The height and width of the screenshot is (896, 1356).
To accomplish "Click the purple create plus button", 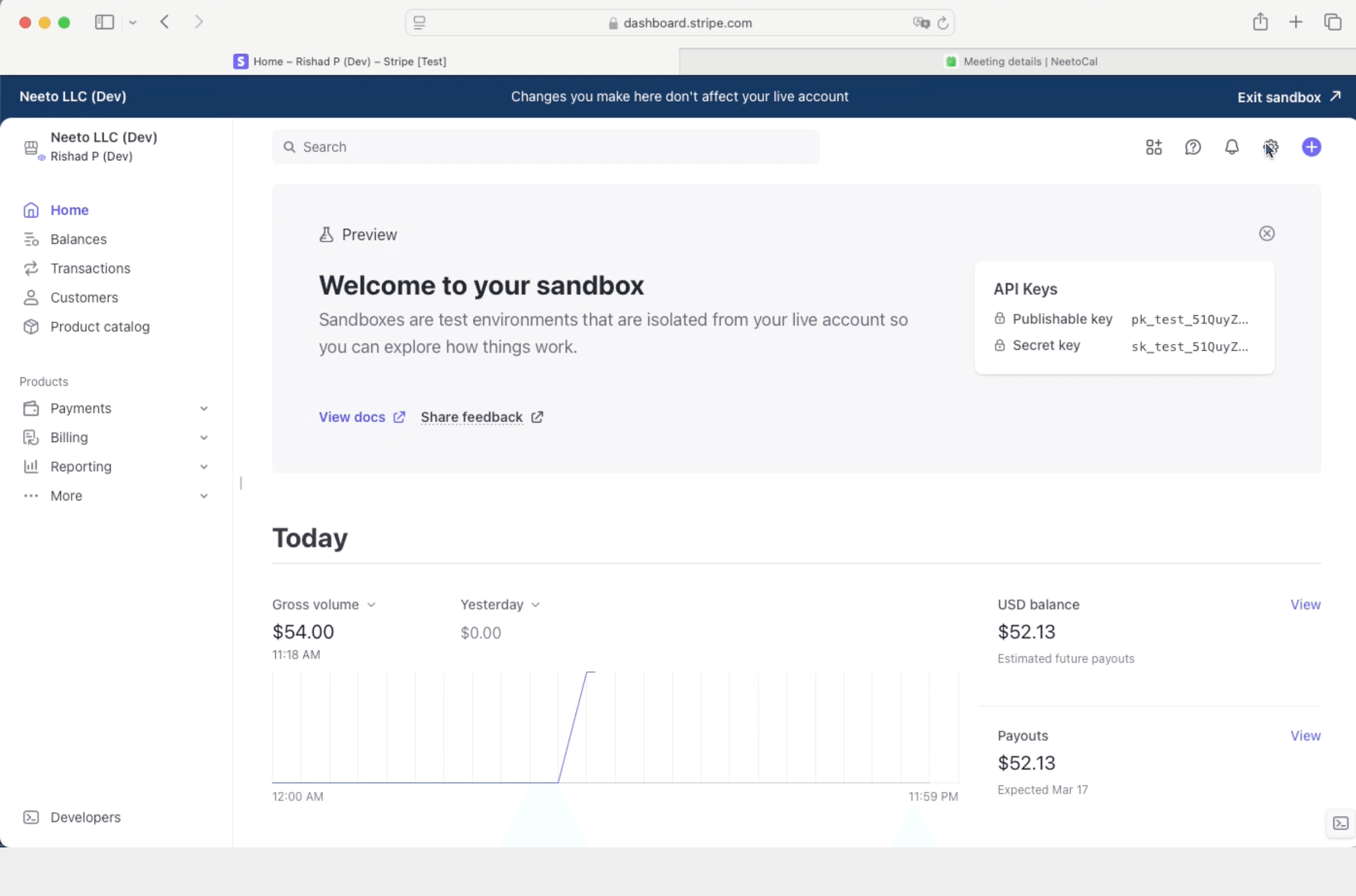I will pyautogui.click(x=1311, y=147).
